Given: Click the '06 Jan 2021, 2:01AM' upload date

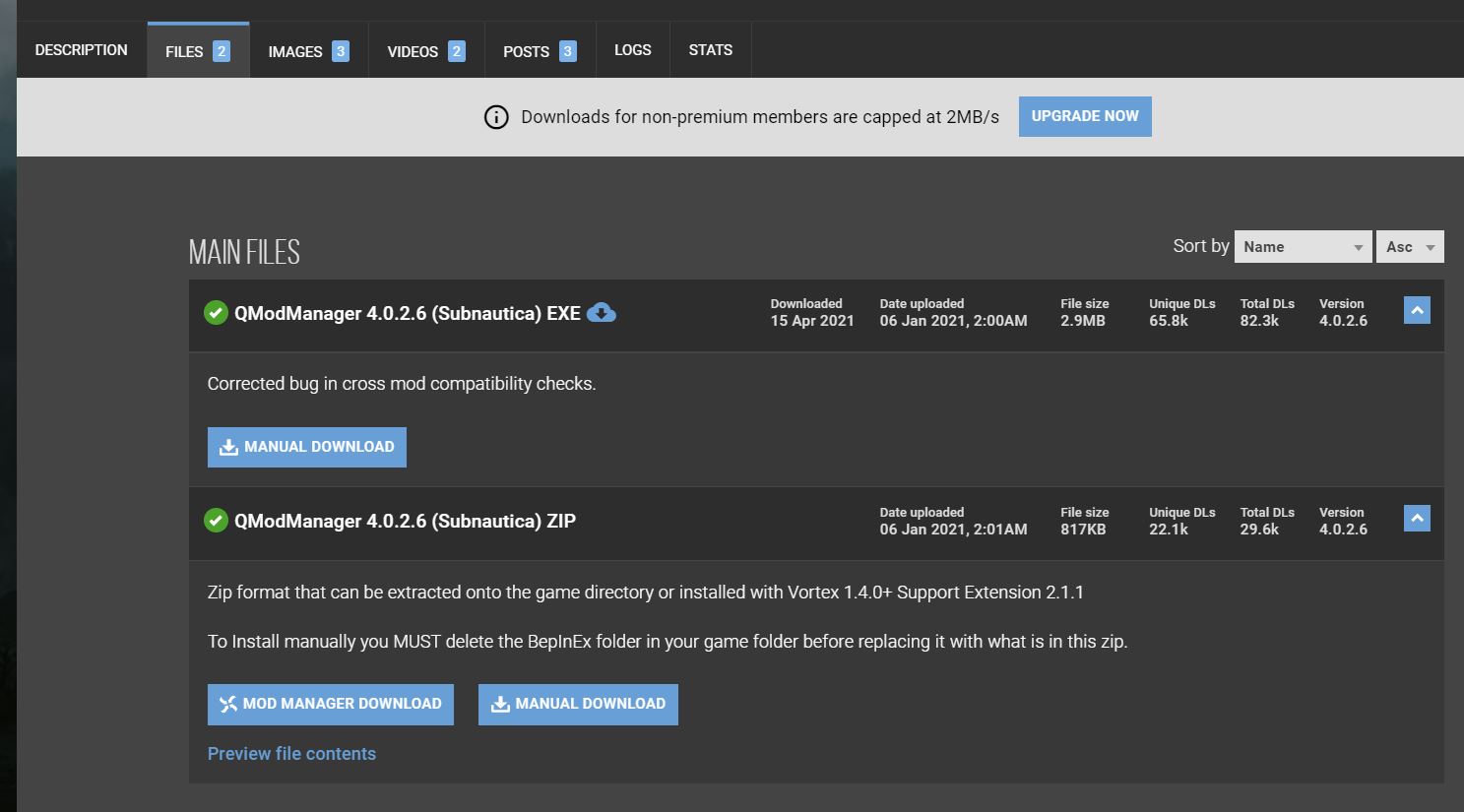Looking at the screenshot, I should tap(953, 530).
